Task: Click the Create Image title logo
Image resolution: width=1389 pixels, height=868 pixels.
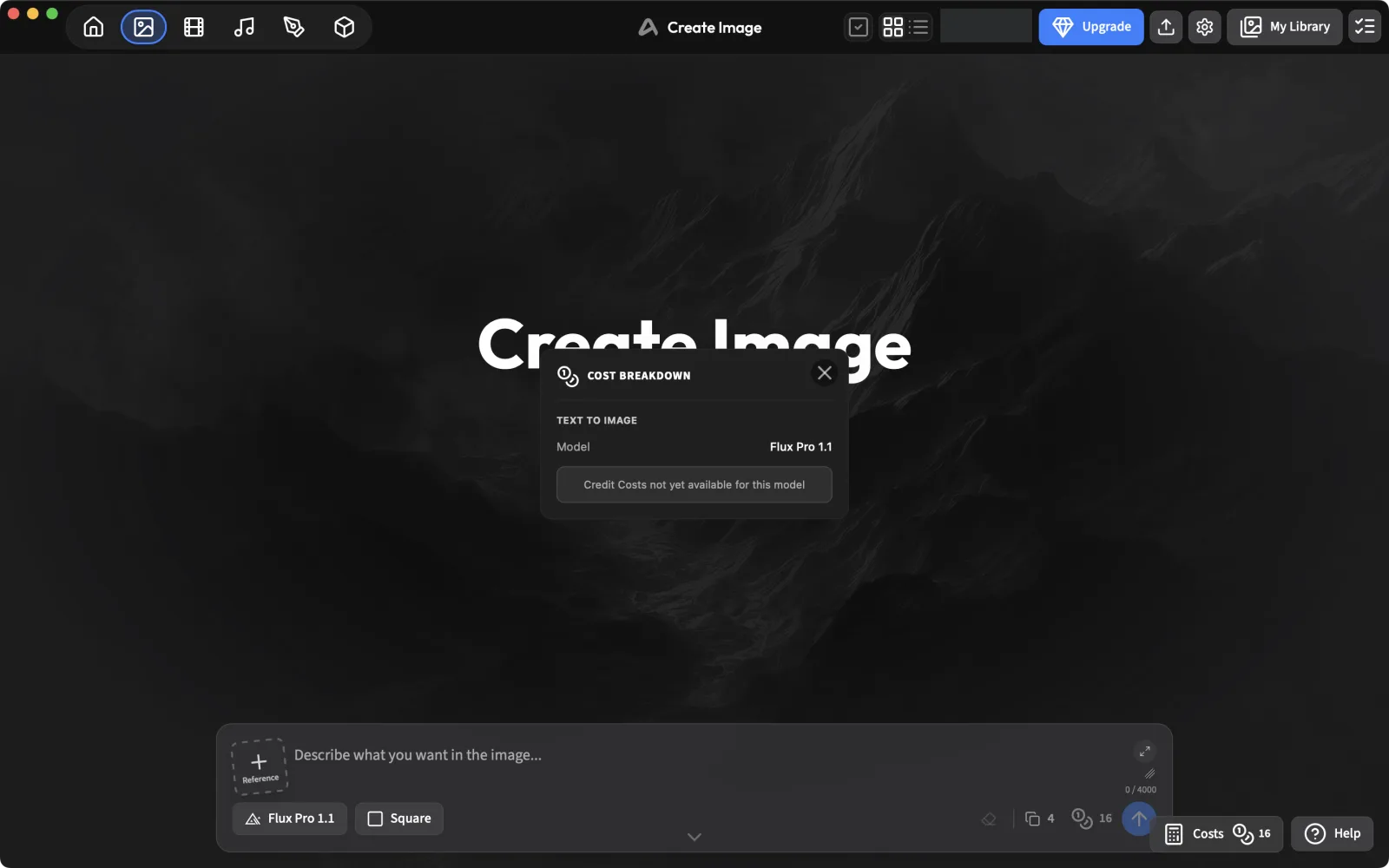Action: coord(648,27)
